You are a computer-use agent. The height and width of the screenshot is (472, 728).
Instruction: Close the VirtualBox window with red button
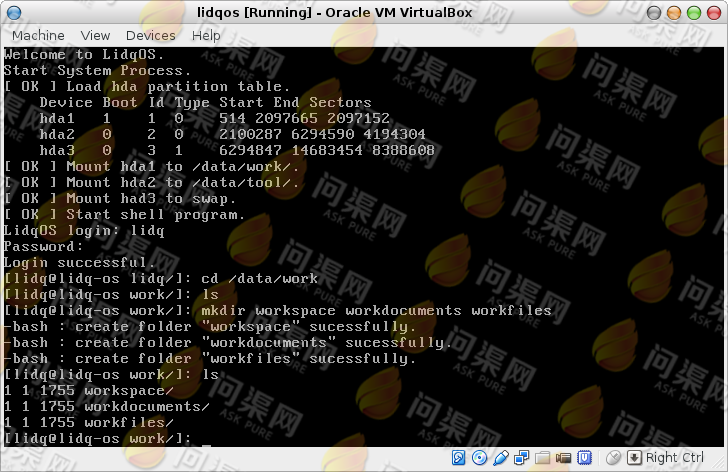(714, 13)
